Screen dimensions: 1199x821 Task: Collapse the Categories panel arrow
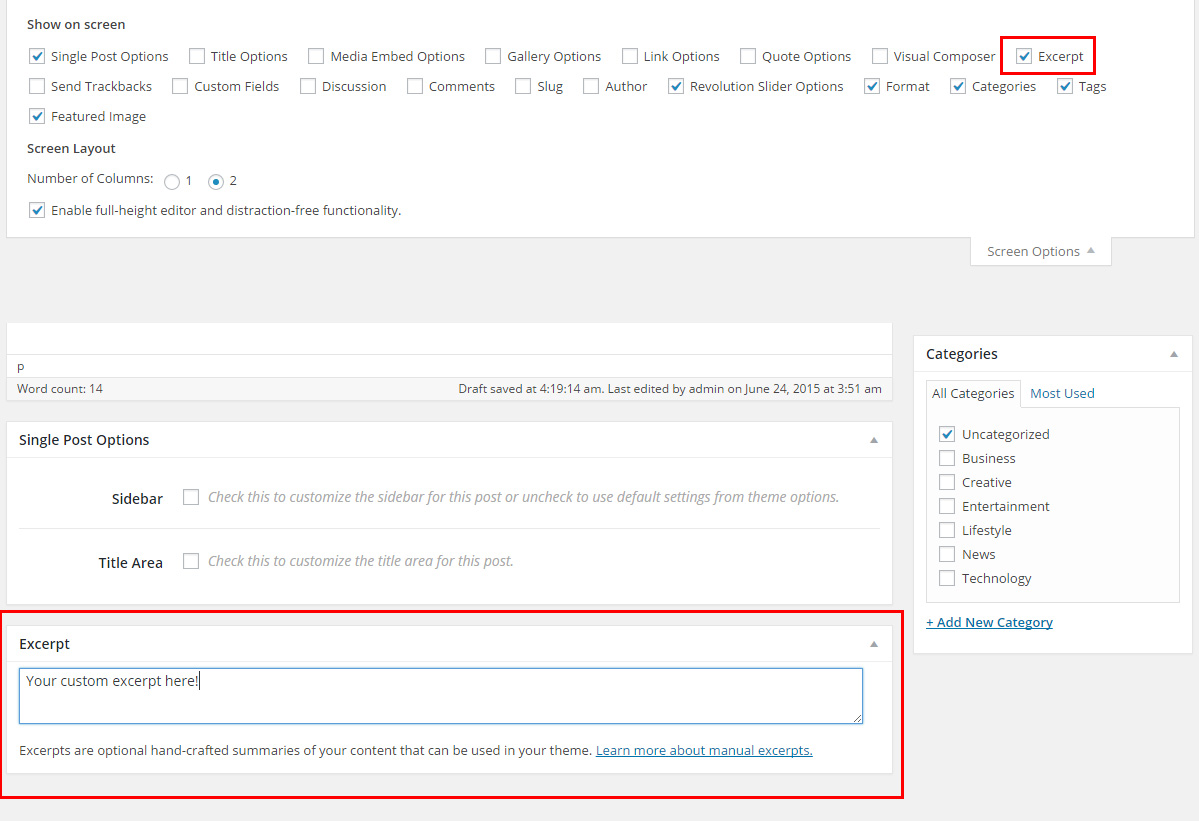pos(1174,354)
